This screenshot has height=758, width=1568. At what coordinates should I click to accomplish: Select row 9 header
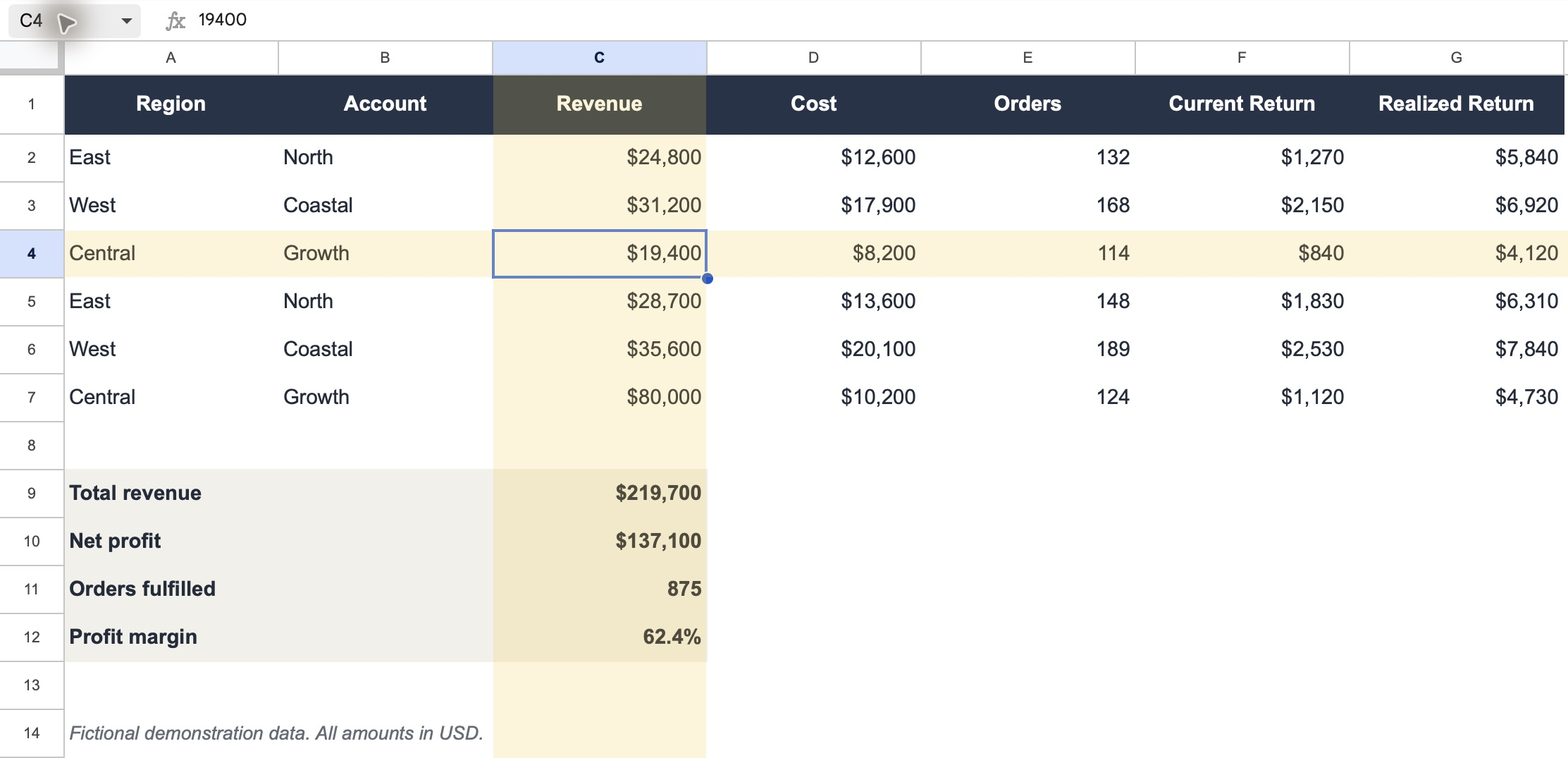click(32, 493)
